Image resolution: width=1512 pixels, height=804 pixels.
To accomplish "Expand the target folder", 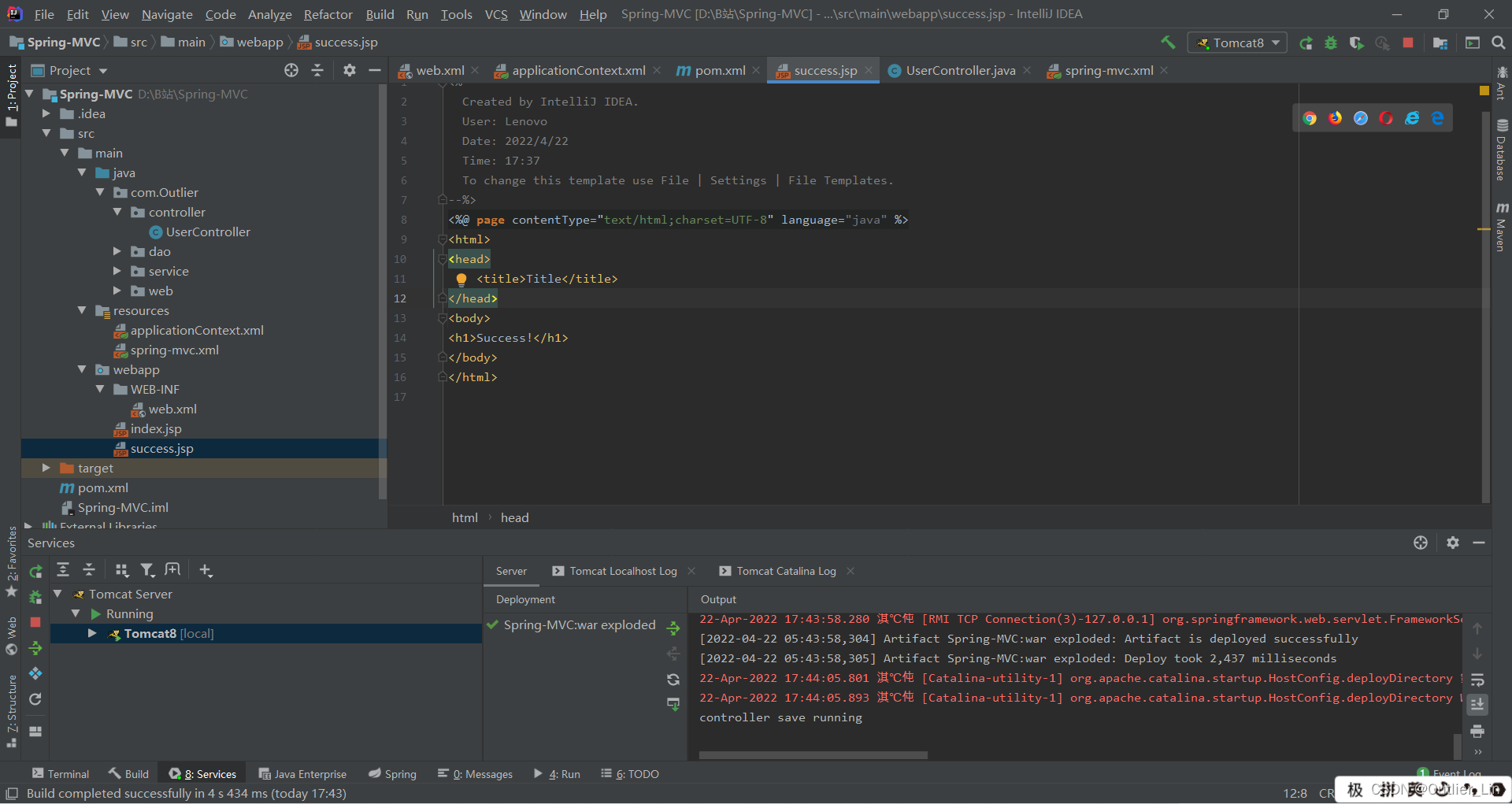I will pyautogui.click(x=46, y=468).
